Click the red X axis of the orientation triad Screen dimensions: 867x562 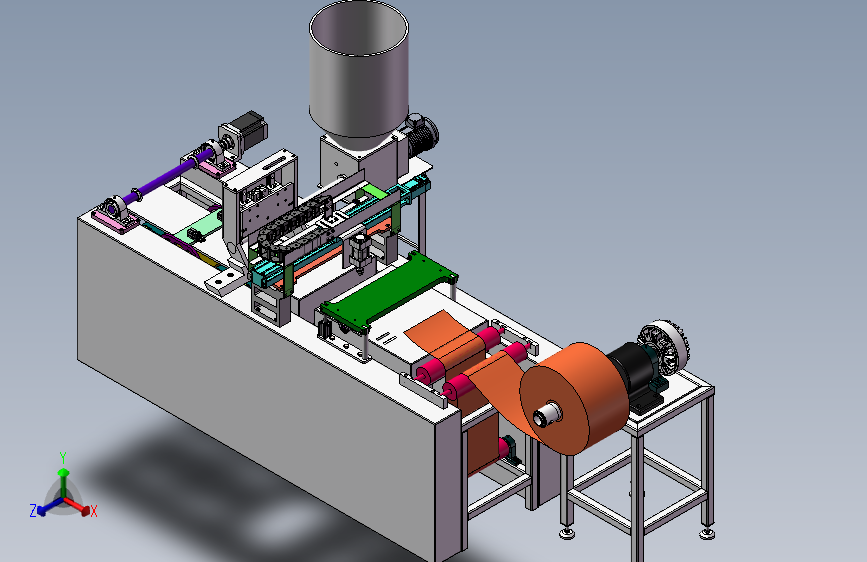(x=80, y=507)
